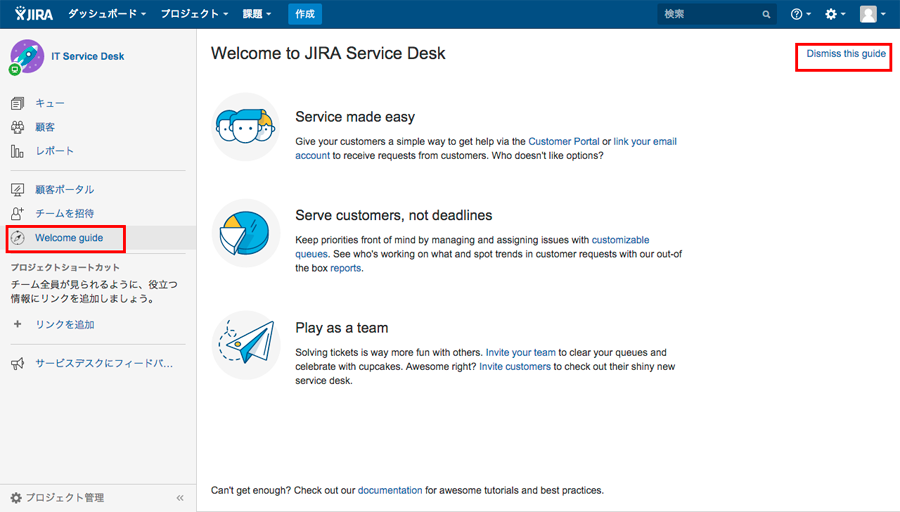Click the プロジェクト管理 gear icon
Screen dimensions: 900x512
[x=16, y=498]
